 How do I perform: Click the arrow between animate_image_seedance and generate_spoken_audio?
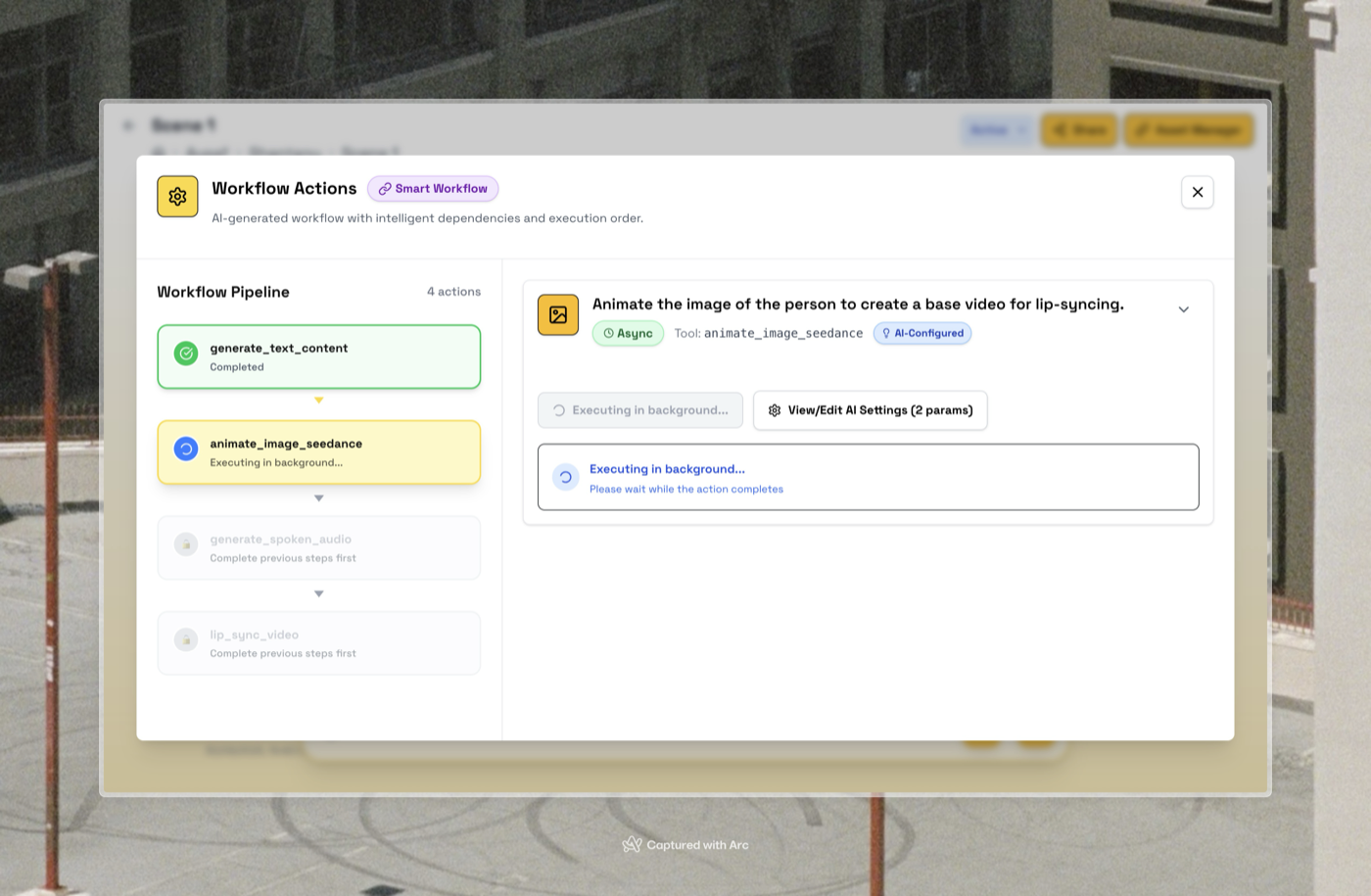(318, 496)
